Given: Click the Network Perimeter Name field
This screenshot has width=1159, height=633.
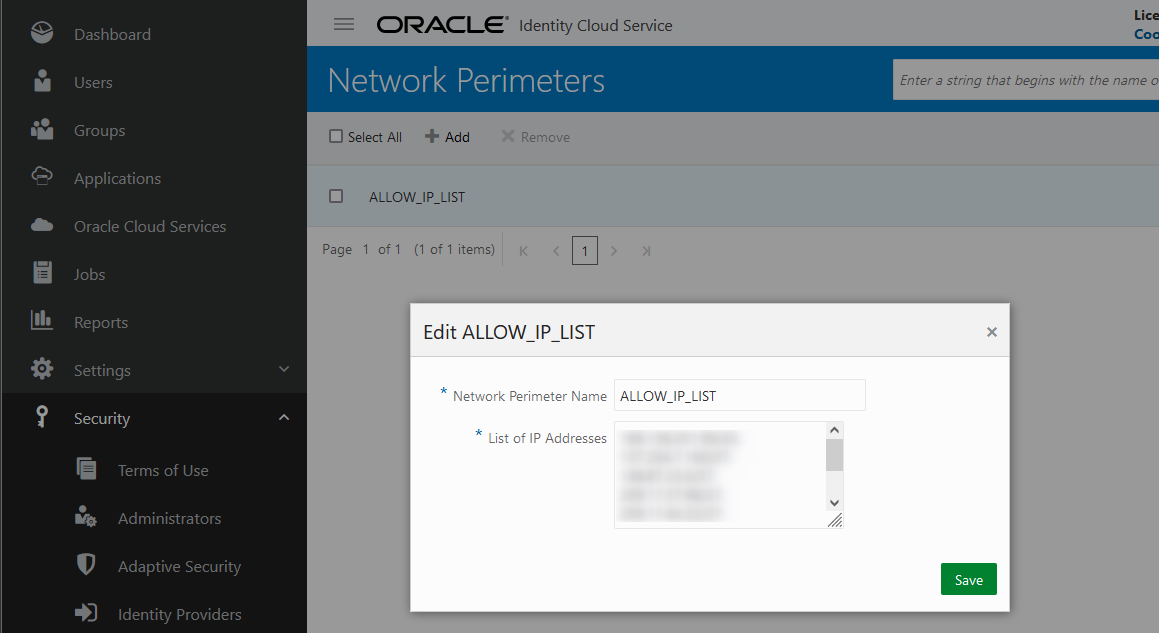Looking at the screenshot, I should click(739, 395).
